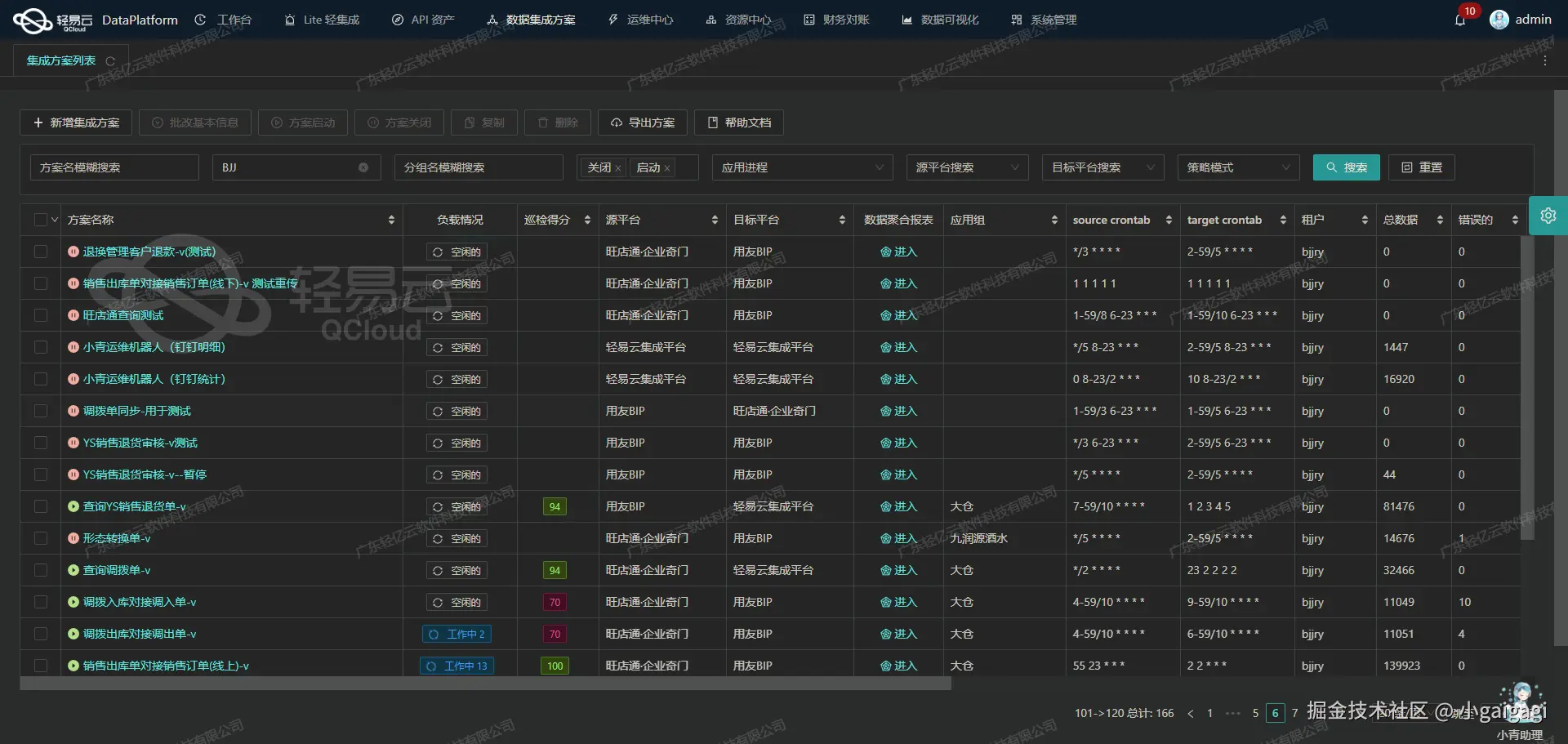
Task: Open the settings gear panel on right edge
Action: pyautogui.click(x=1548, y=216)
